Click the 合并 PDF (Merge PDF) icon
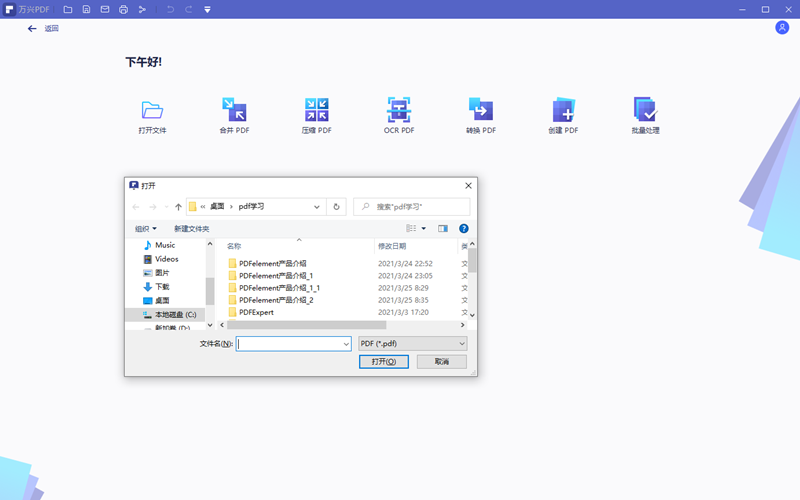Screen dimensions: 800x500 [234, 110]
